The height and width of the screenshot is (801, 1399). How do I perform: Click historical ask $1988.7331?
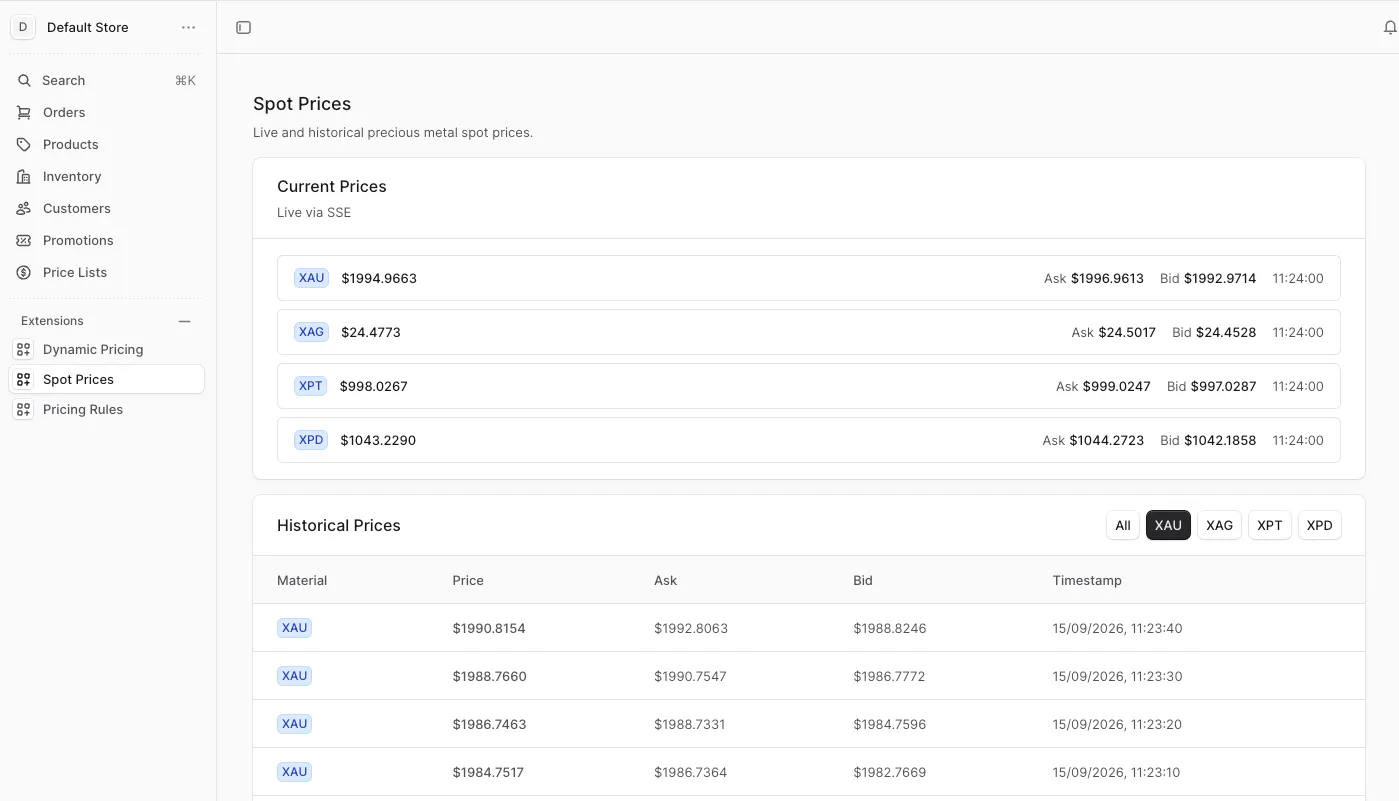pyautogui.click(x=690, y=724)
